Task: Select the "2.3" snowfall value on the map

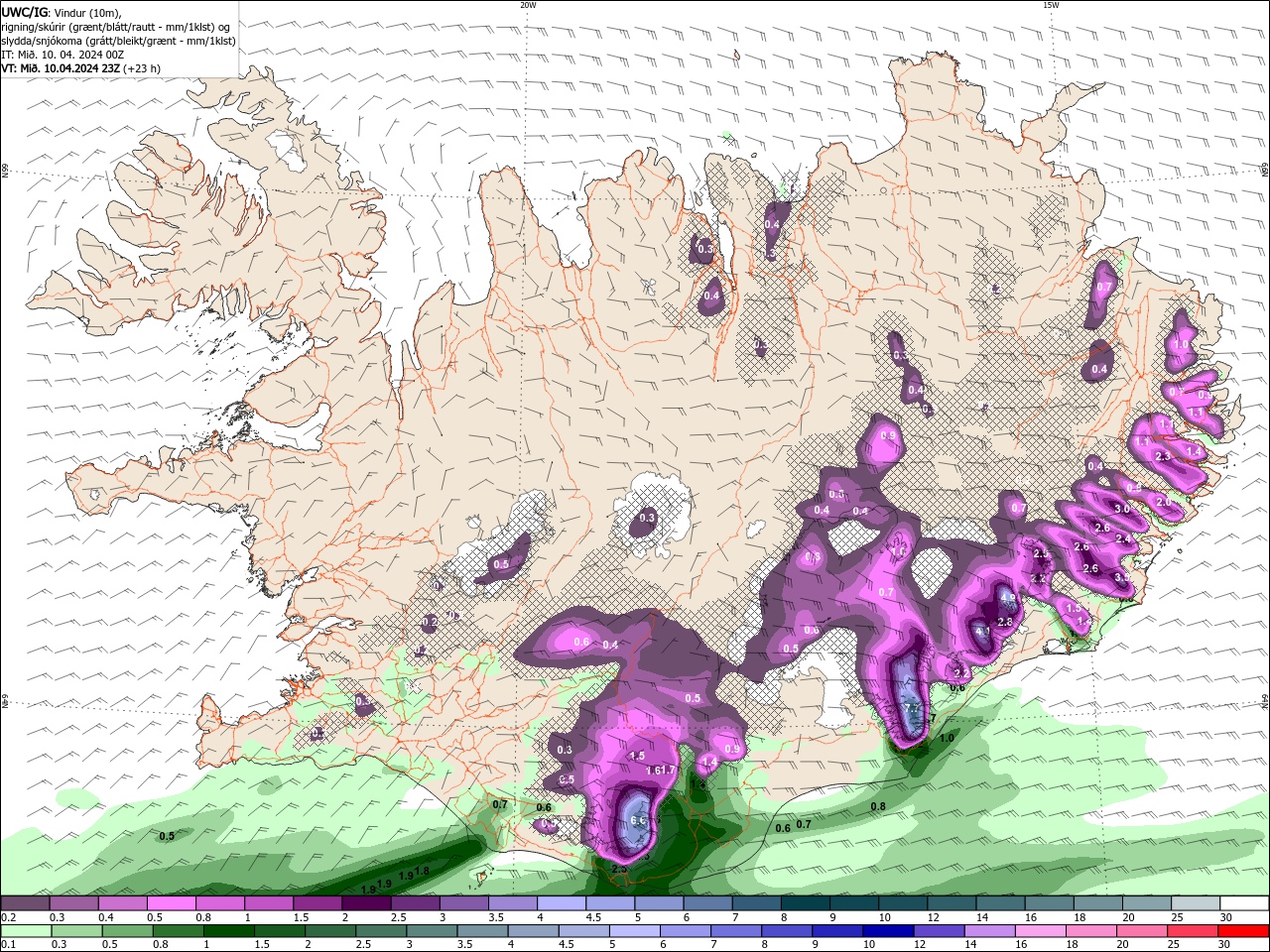Action: (x=1163, y=456)
